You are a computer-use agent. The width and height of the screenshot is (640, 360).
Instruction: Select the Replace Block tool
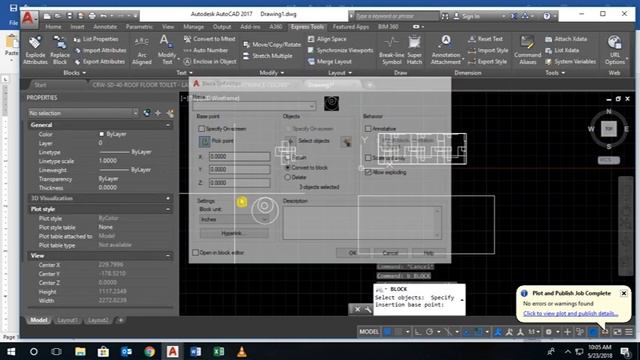pyautogui.click(x=60, y=50)
